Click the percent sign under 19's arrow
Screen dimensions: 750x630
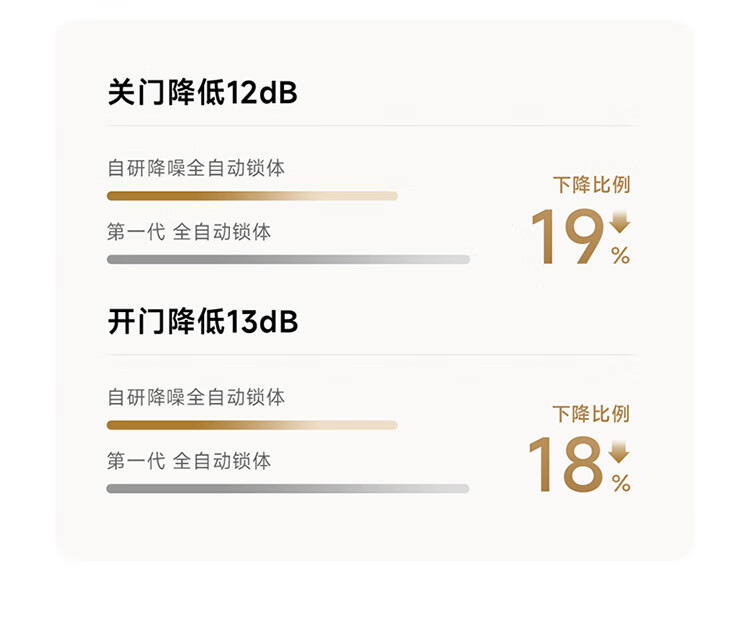pos(621,256)
